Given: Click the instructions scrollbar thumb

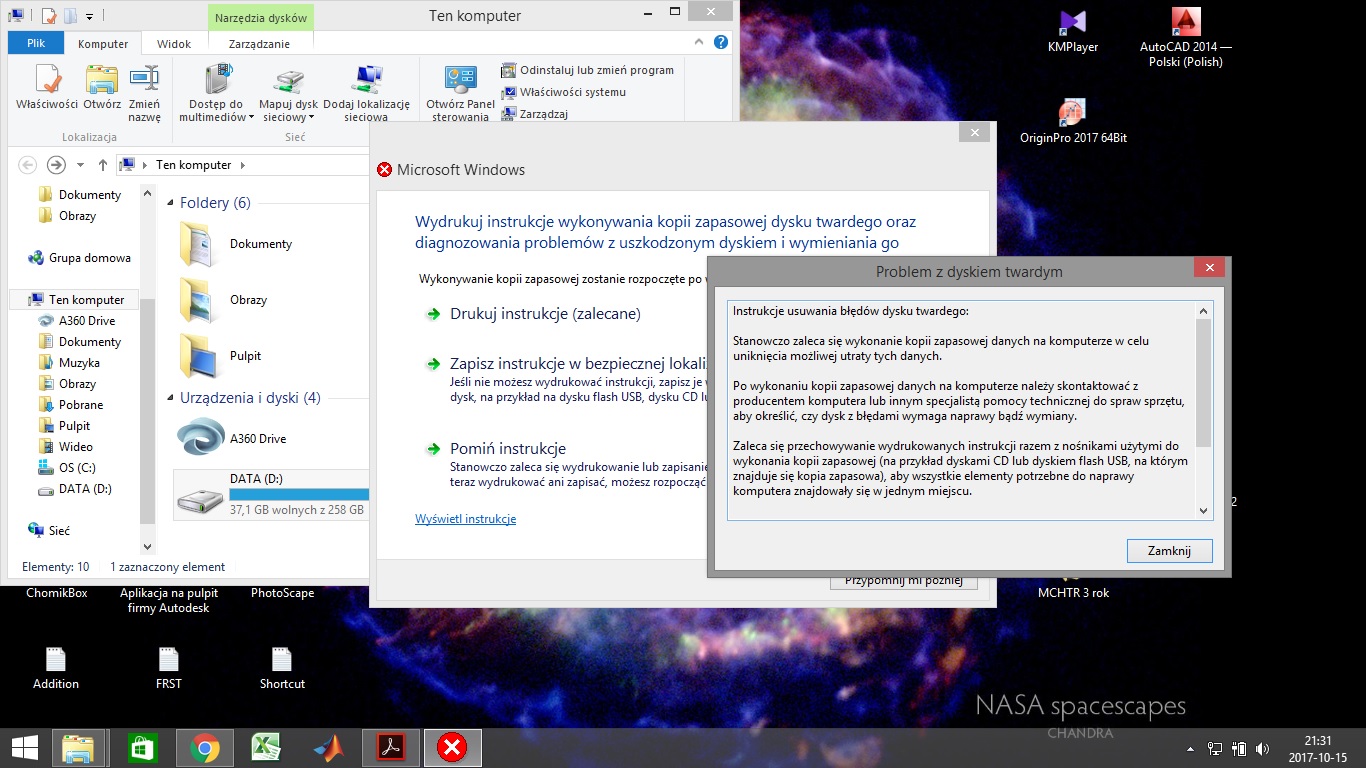Looking at the screenshot, I should 1203,383.
